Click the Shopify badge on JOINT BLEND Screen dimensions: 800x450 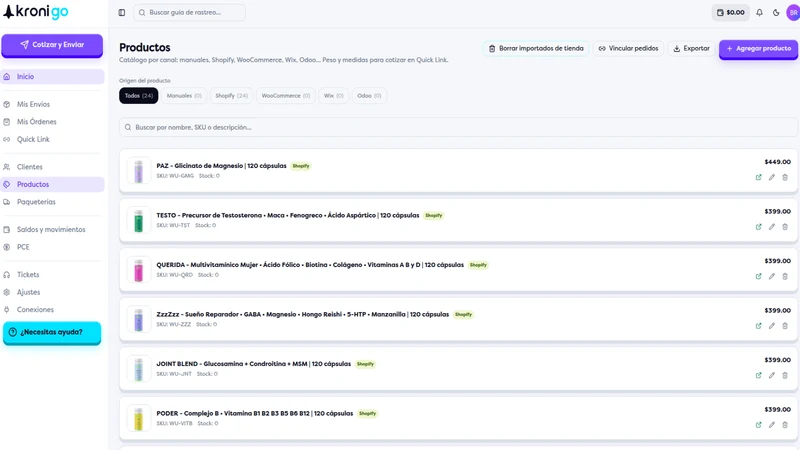[x=365, y=364]
